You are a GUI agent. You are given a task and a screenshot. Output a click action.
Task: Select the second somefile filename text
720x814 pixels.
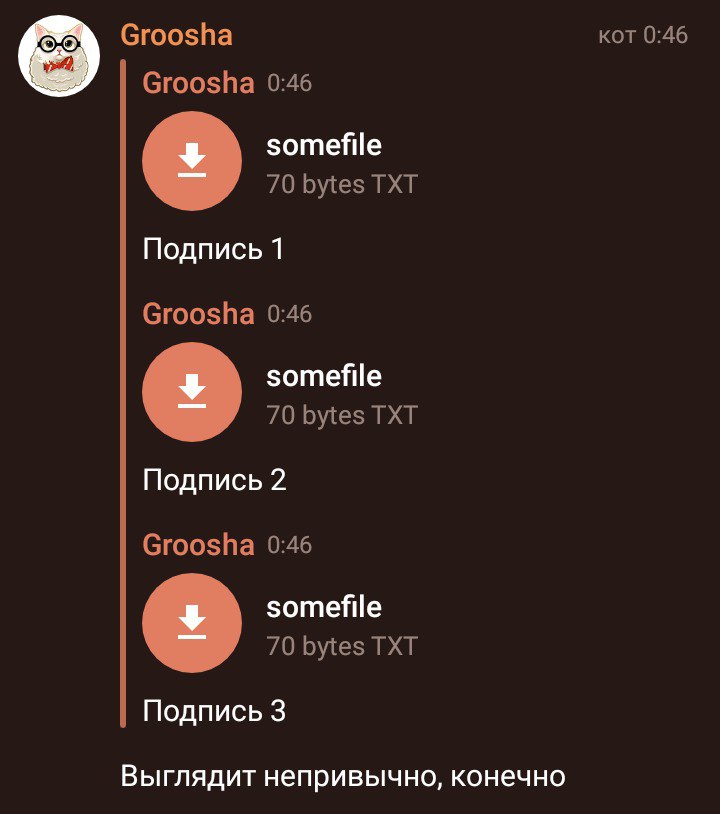click(324, 376)
